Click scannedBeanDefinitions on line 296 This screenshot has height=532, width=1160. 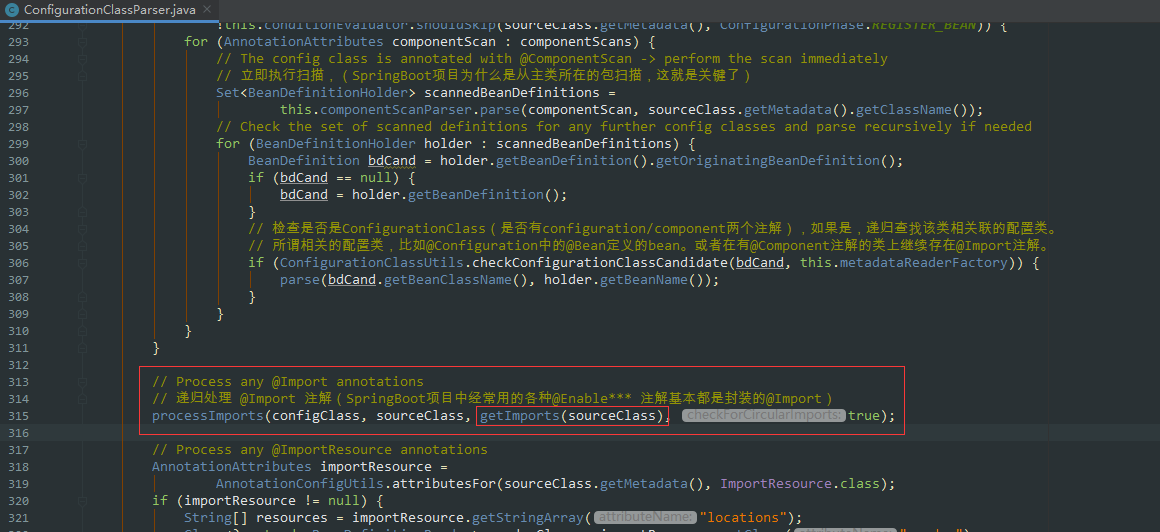(511, 92)
